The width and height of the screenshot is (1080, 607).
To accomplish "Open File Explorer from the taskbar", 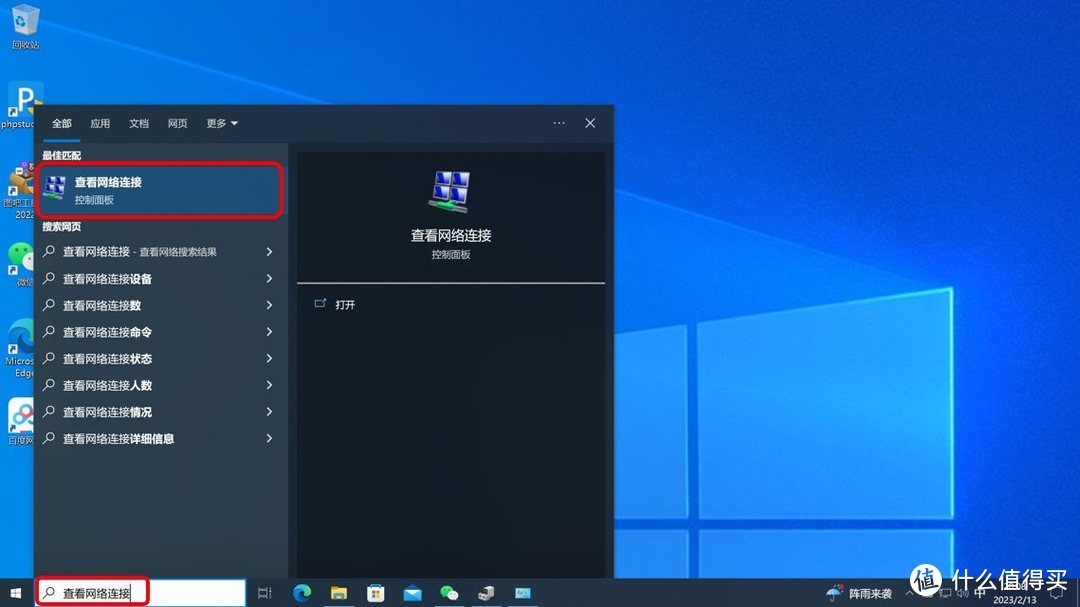I will point(339,593).
